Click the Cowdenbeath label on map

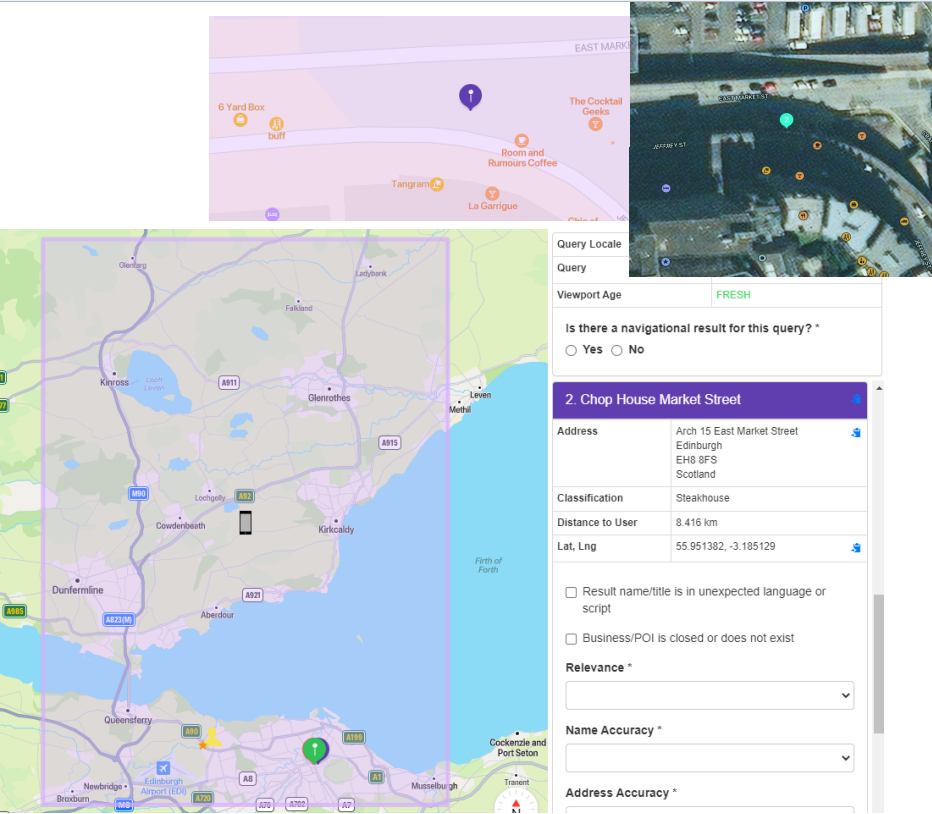click(180, 526)
